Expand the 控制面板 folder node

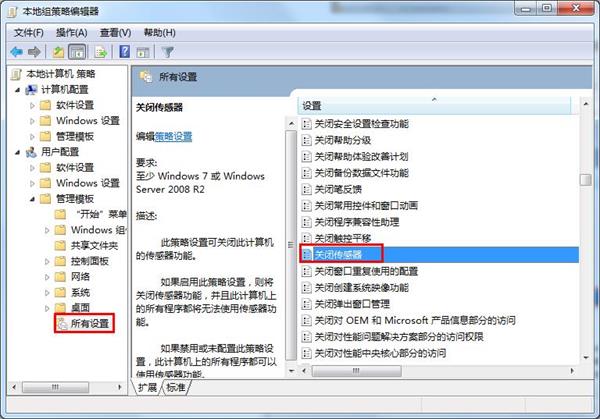47,261
